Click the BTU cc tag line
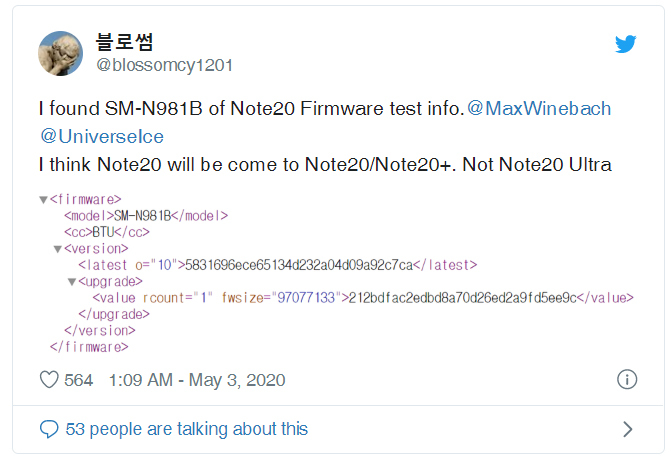Image resolution: width=671 pixels, height=461 pixels. 106,232
